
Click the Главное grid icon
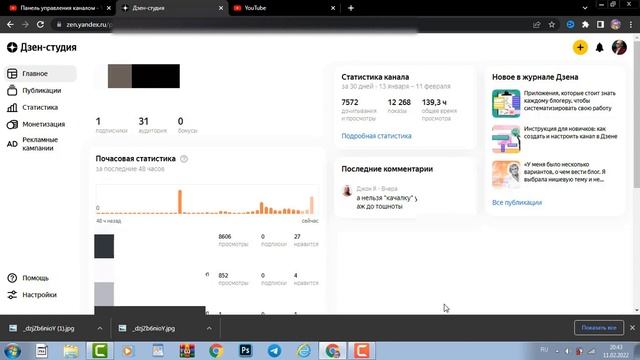point(12,73)
